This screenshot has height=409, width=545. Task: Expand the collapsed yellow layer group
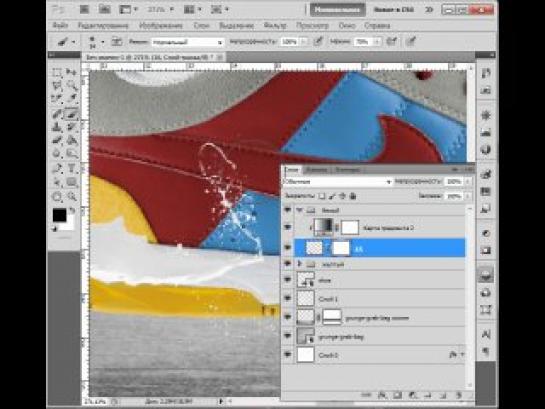[x=300, y=264]
